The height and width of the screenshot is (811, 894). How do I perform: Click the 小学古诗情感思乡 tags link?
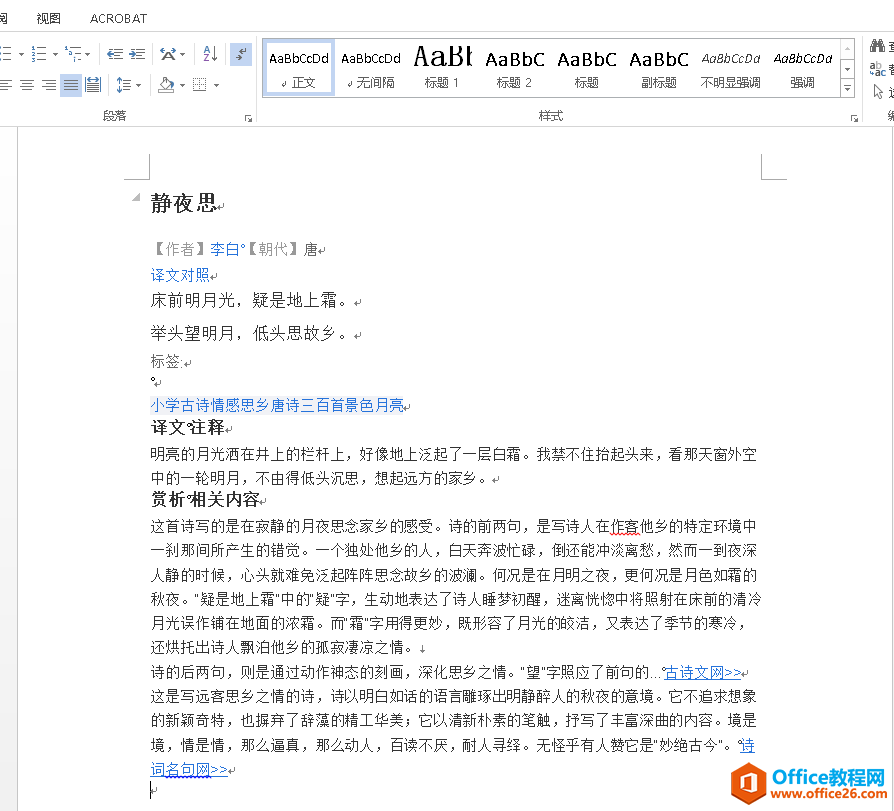(x=277, y=406)
